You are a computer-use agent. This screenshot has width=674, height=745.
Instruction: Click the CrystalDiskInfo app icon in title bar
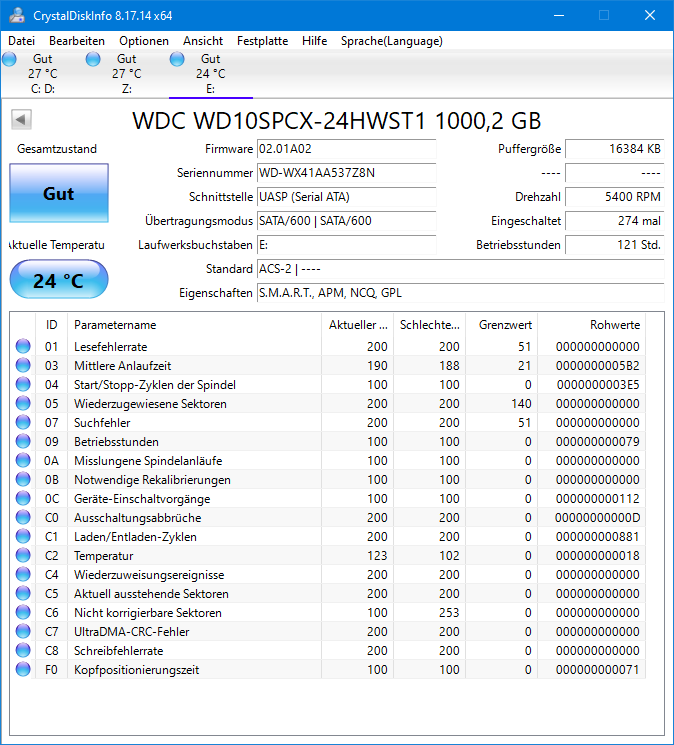click(17, 15)
